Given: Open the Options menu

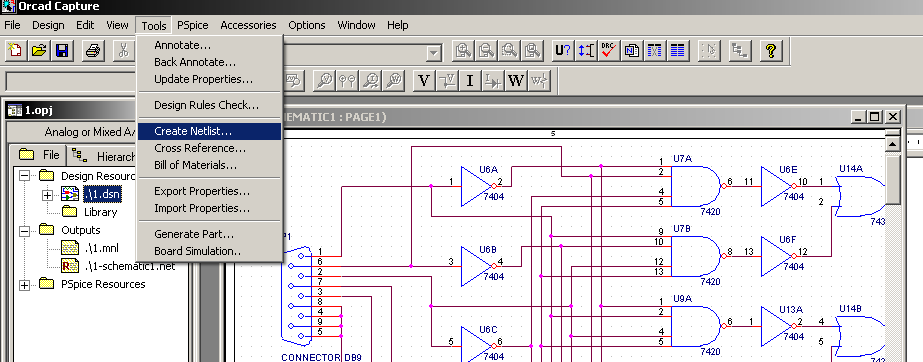Looking at the screenshot, I should [307, 25].
